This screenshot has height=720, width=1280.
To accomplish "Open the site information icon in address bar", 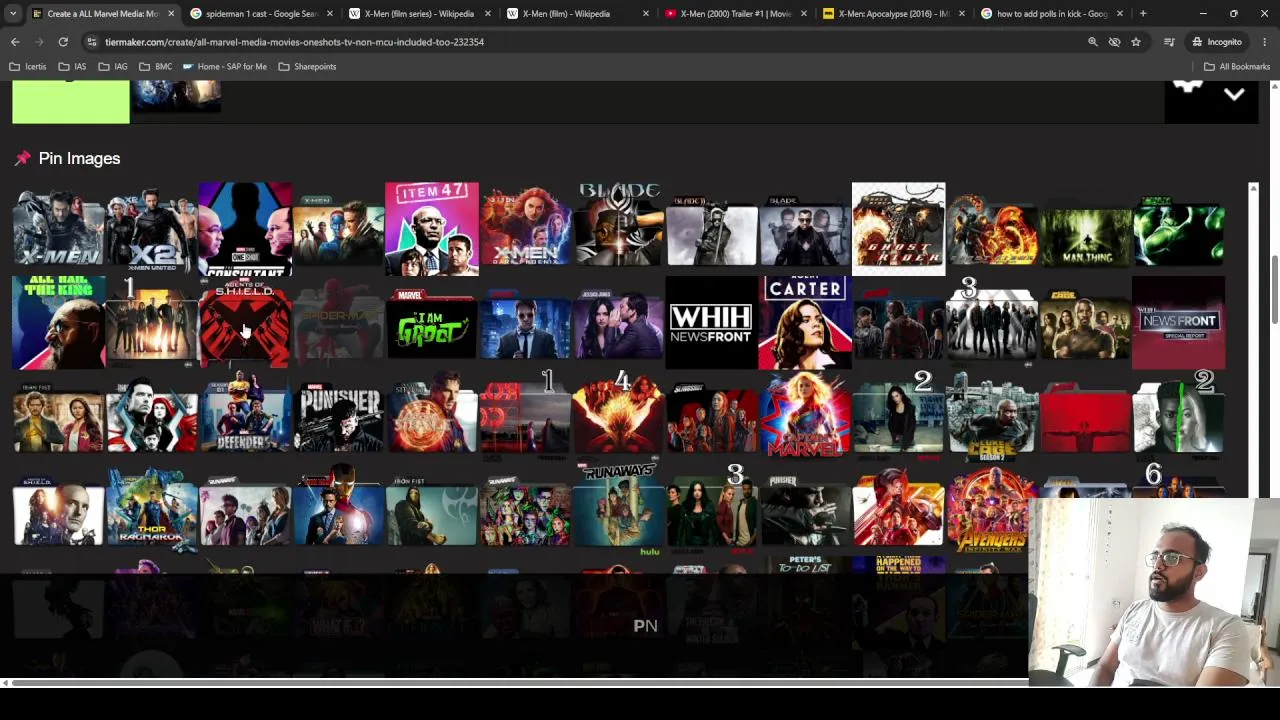I will tap(92, 42).
